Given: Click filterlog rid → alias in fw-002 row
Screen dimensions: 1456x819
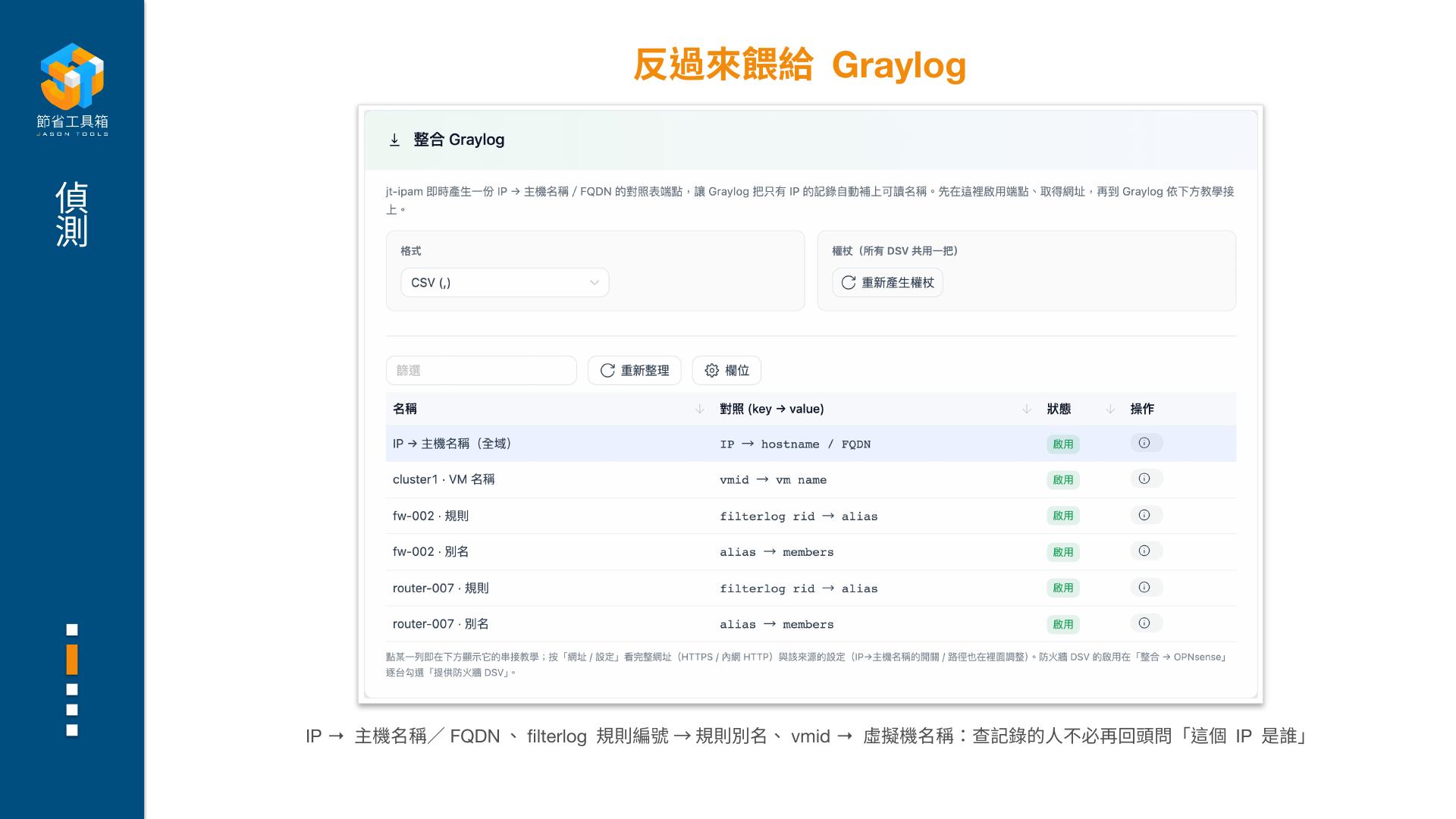Looking at the screenshot, I should point(799,516).
